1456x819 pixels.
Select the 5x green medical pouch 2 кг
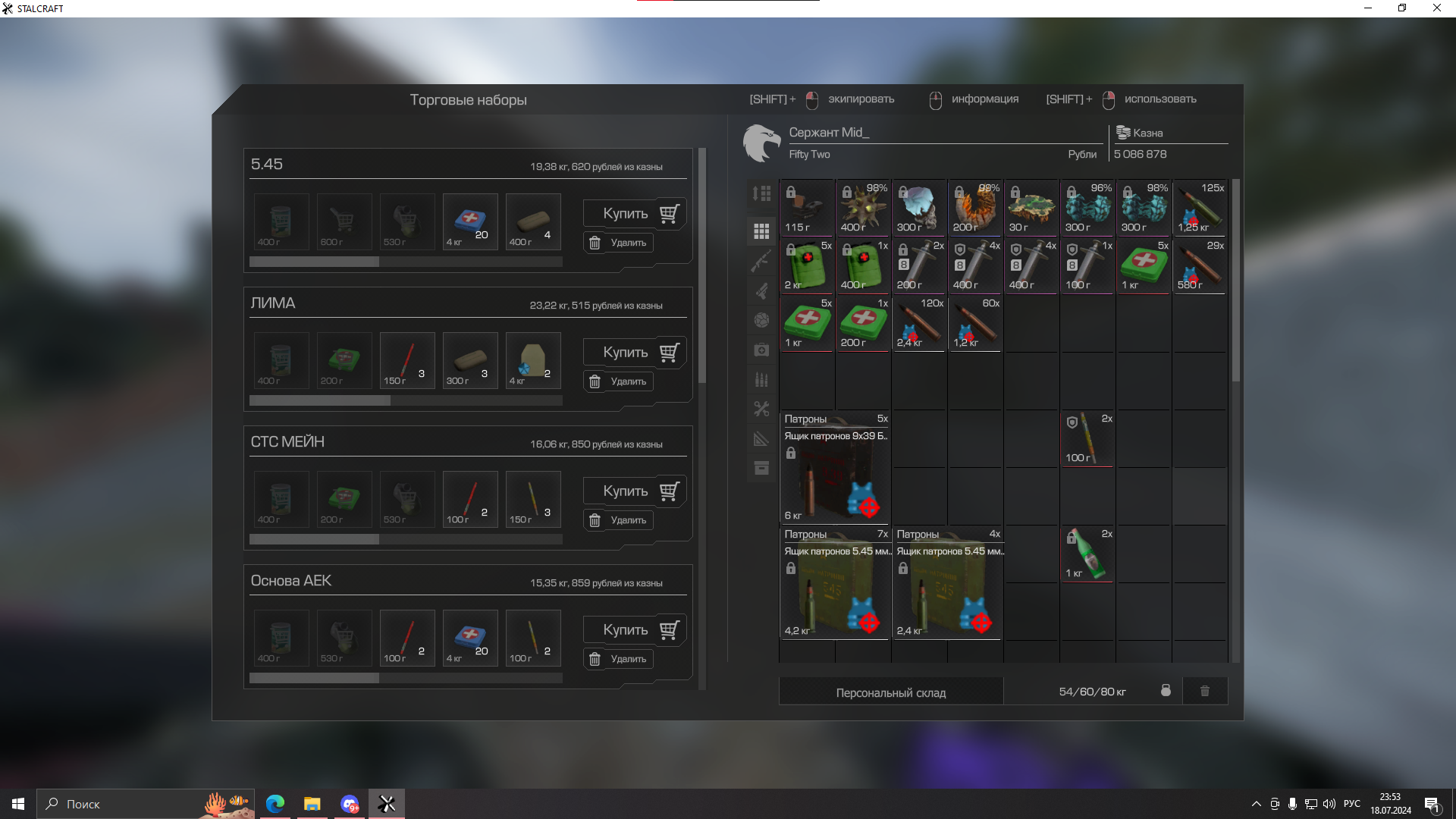click(807, 265)
